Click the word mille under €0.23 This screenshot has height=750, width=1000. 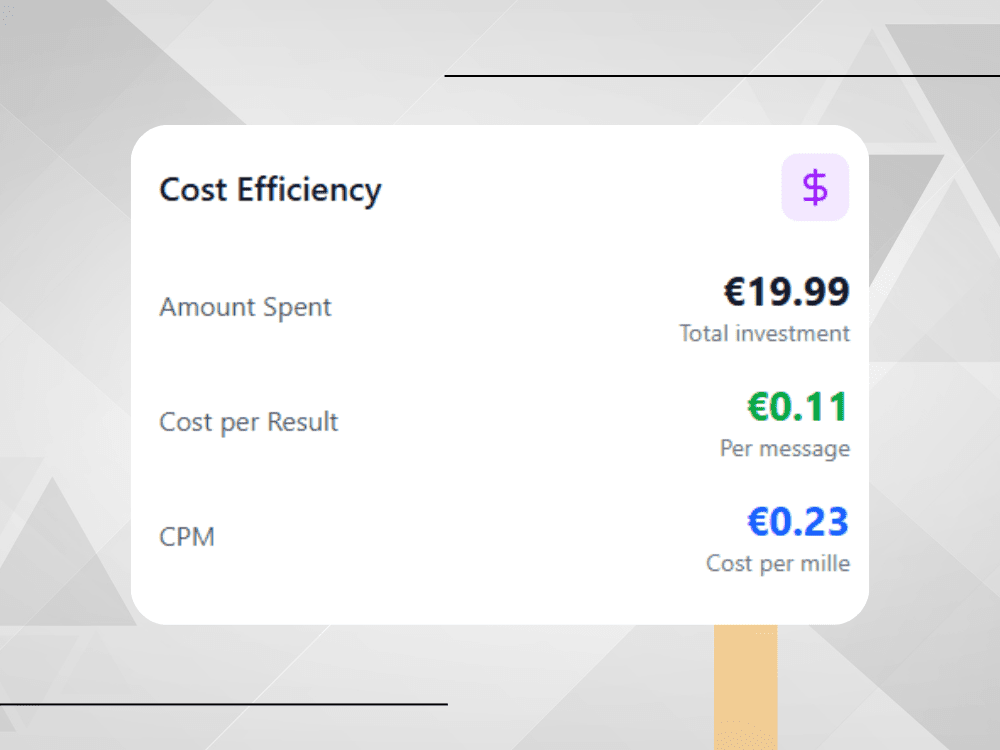pyautogui.click(x=826, y=563)
